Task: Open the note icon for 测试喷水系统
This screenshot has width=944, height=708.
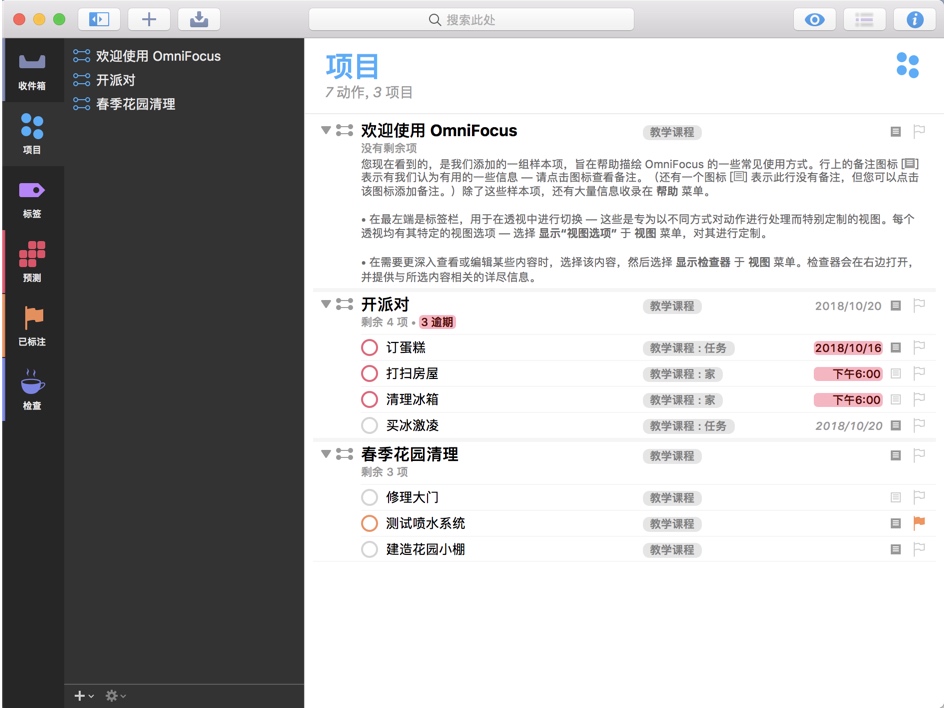Action: (x=896, y=523)
